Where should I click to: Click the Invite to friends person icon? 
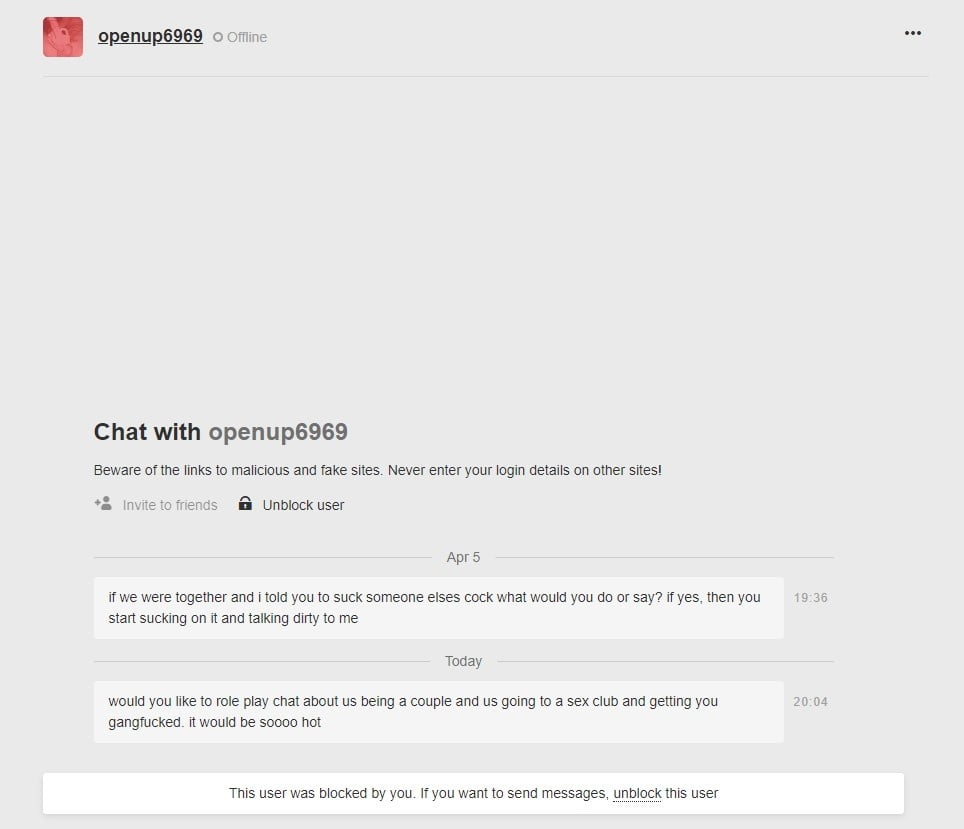pos(103,504)
